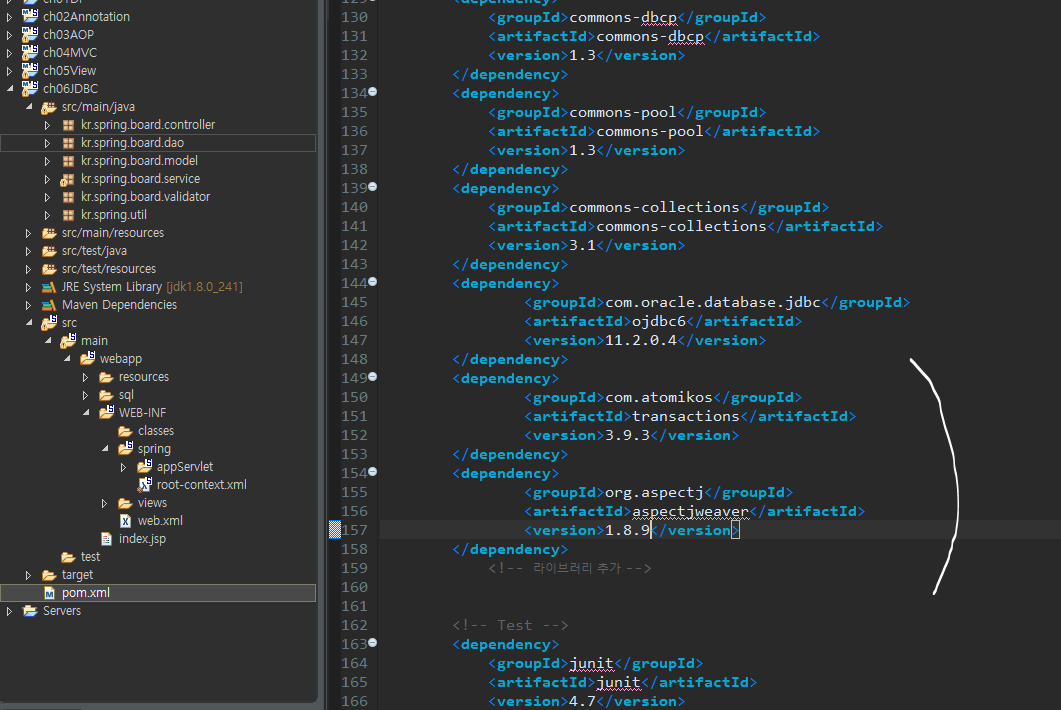
Task: Click version 1.8.9 on line 157
Action: 627,530
